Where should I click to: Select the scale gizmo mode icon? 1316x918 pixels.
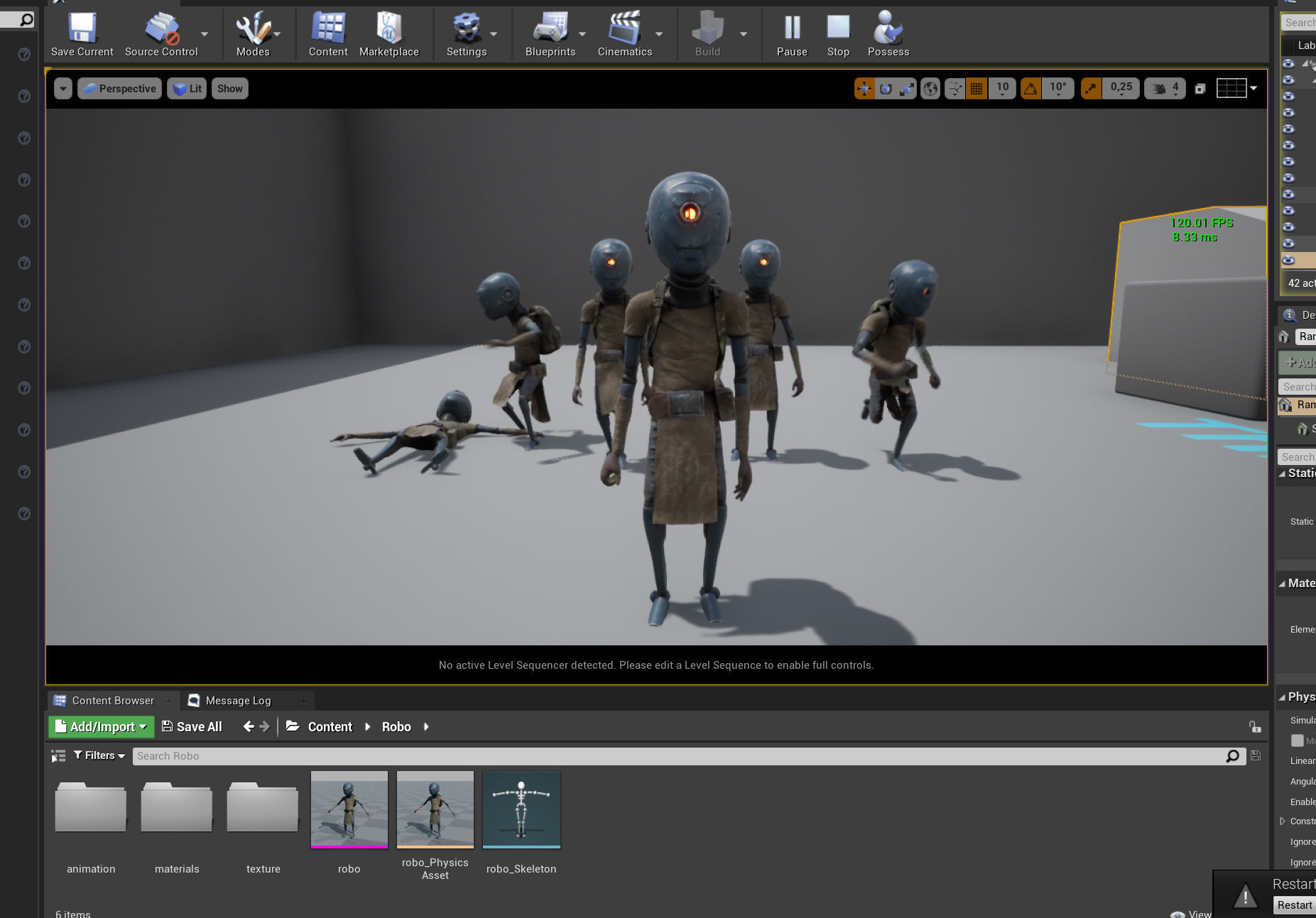click(x=907, y=89)
